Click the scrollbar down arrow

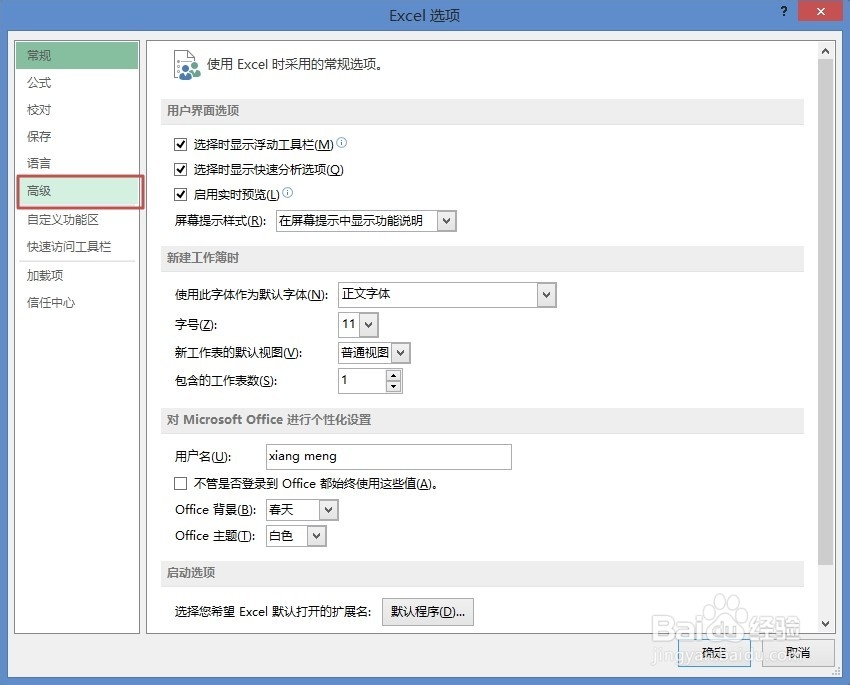click(x=825, y=623)
